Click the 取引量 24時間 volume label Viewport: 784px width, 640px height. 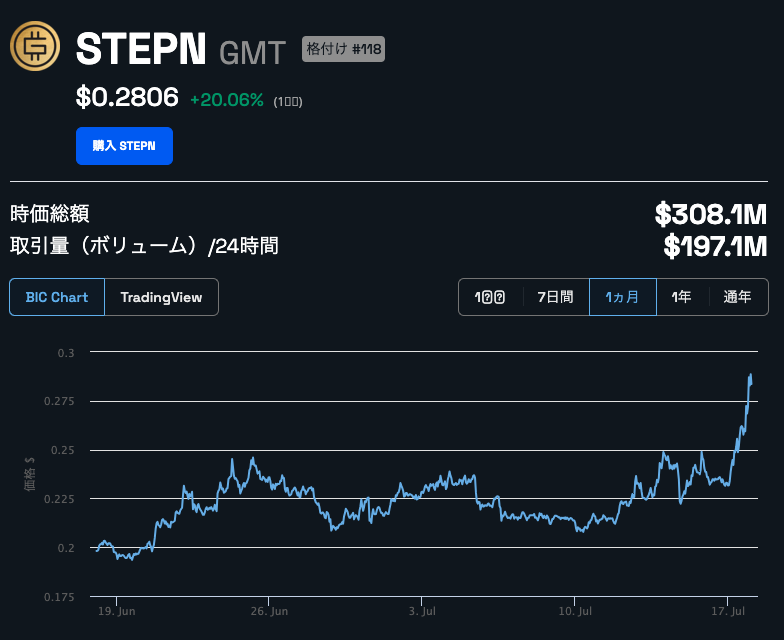(x=144, y=246)
